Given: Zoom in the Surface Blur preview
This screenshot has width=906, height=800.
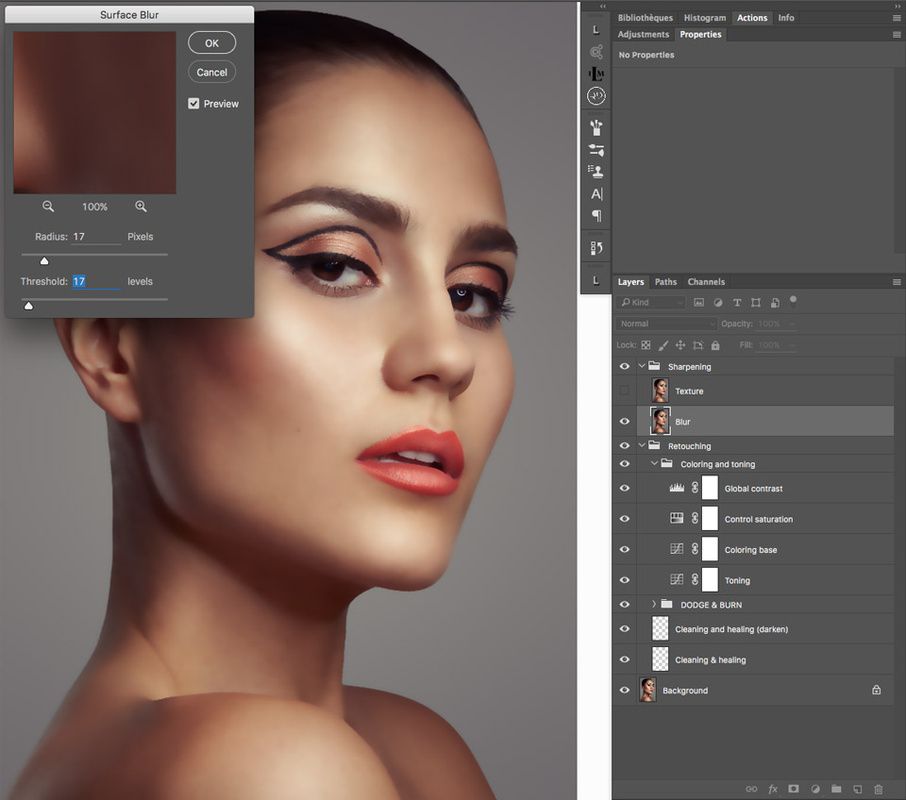Looking at the screenshot, I should tap(141, 206).
